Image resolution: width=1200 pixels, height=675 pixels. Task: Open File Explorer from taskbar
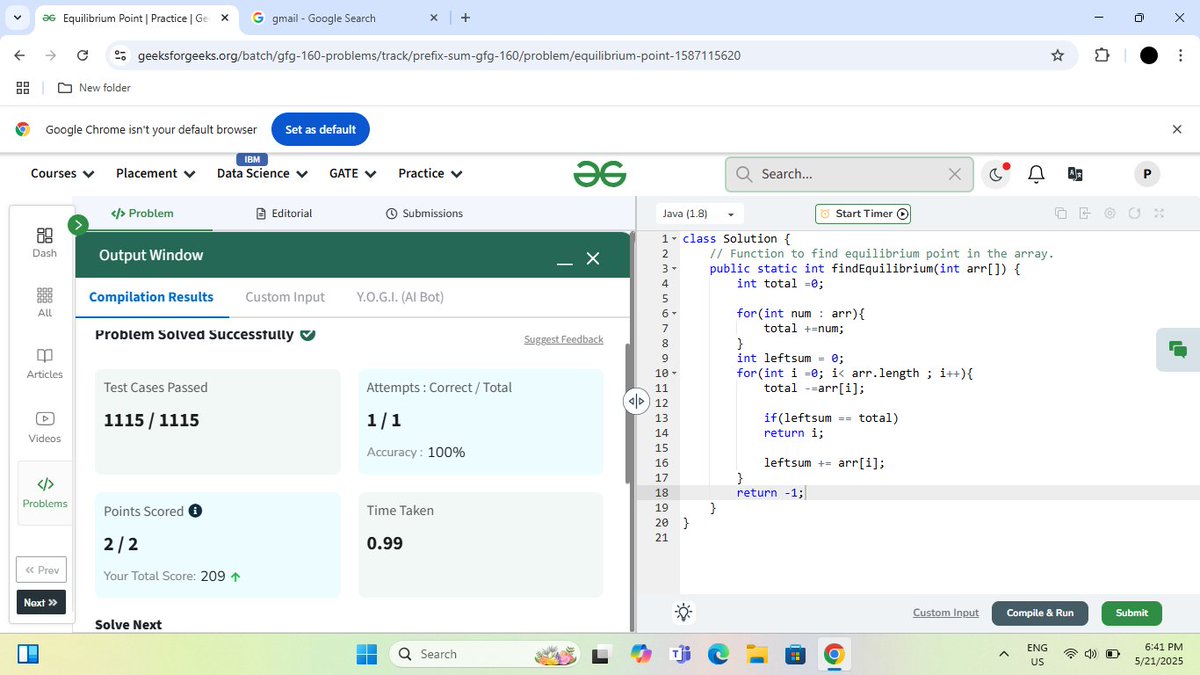coord(757,654)
